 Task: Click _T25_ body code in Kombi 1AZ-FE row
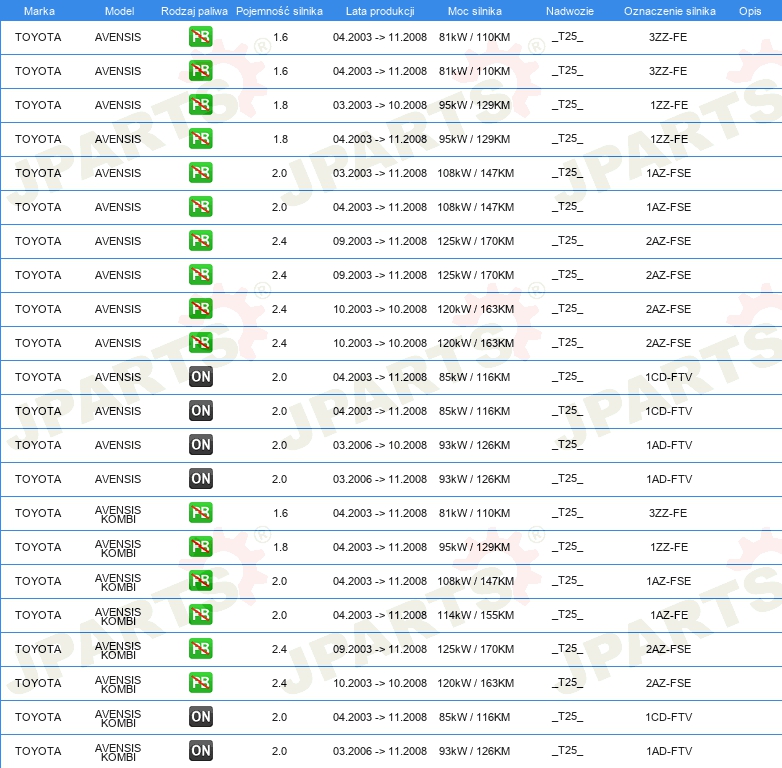[567, 615]
